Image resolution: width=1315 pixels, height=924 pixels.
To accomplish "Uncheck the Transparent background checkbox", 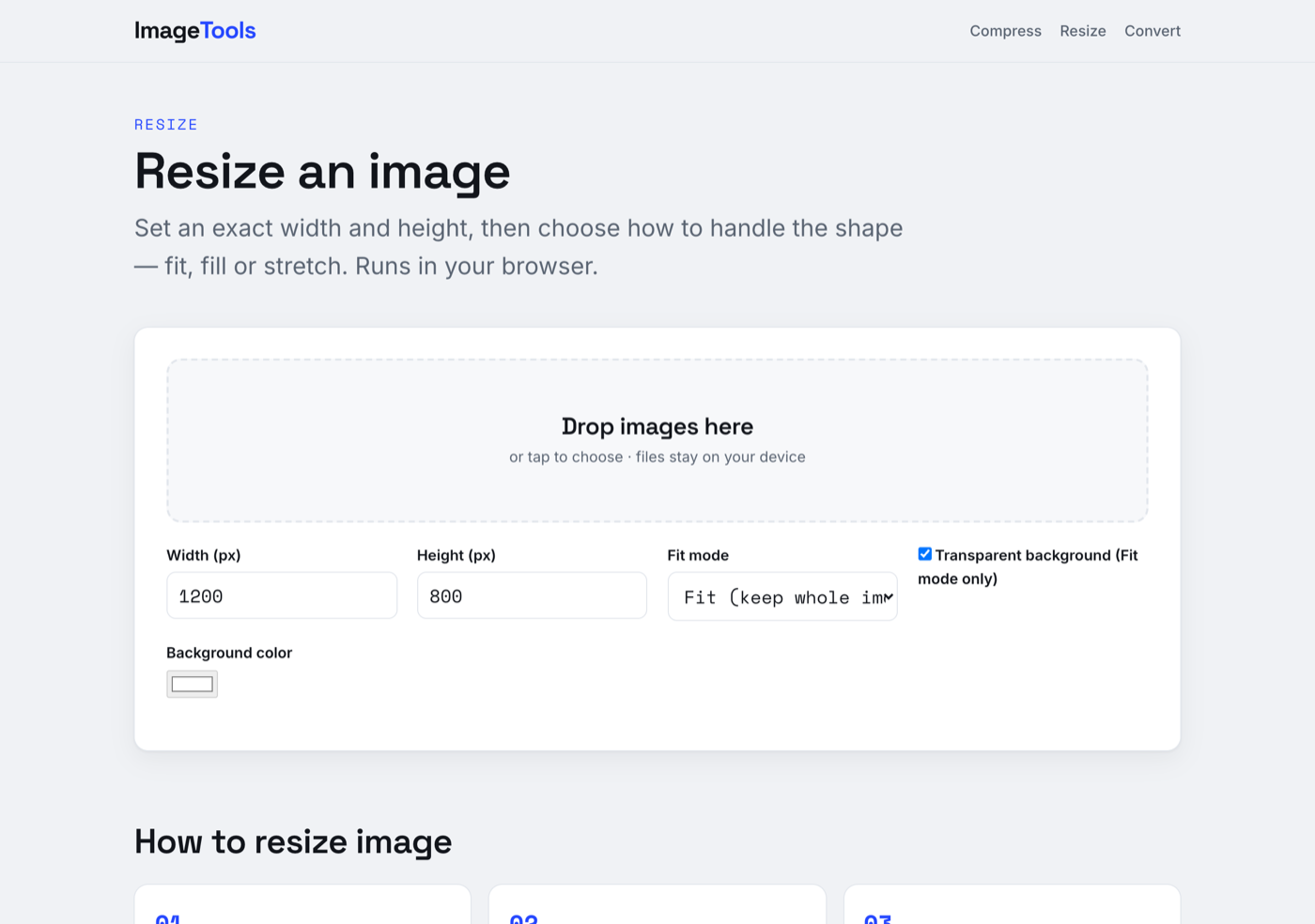I will coord(925,554).
